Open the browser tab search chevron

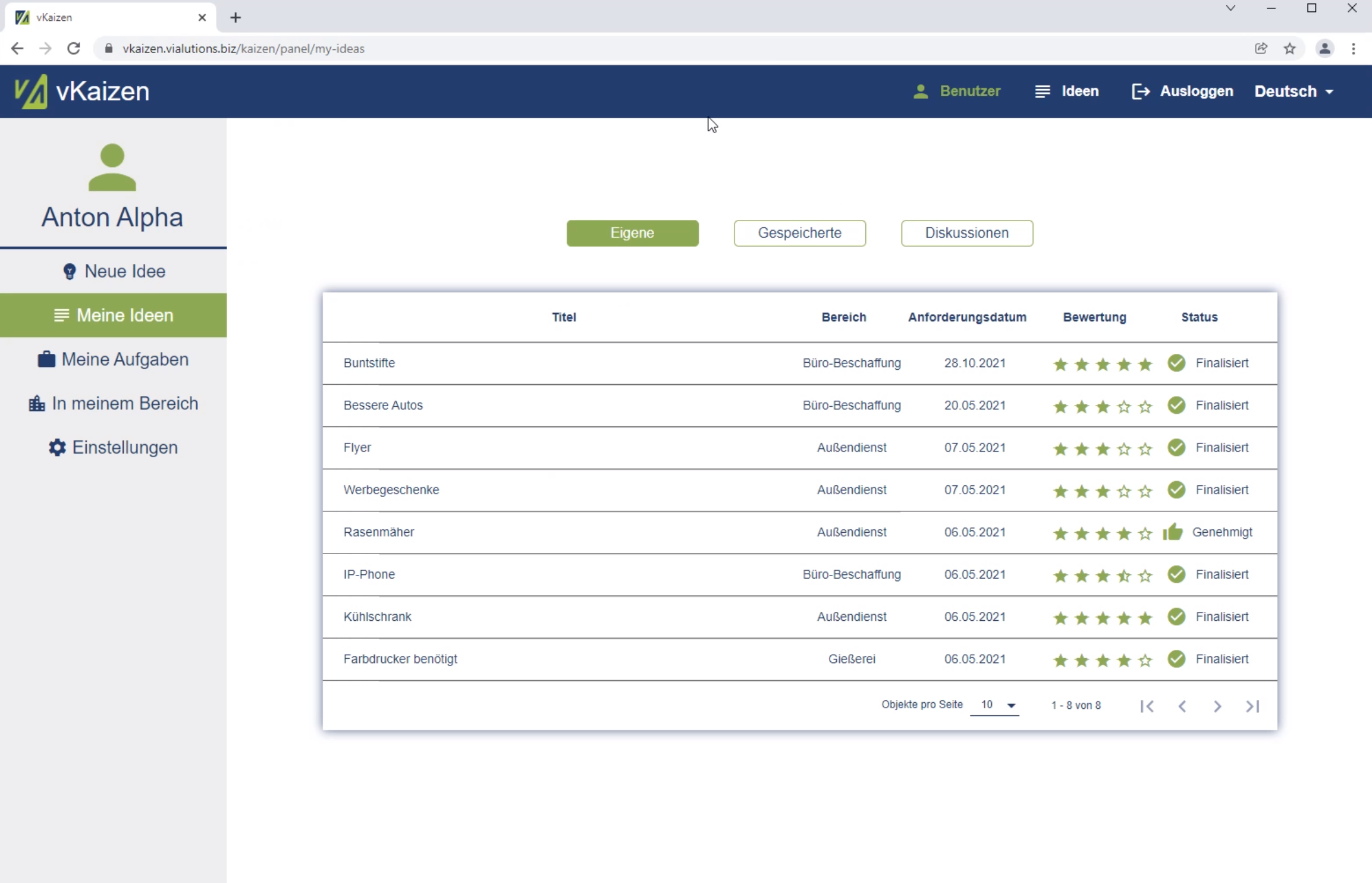(x=1230, y=8)
